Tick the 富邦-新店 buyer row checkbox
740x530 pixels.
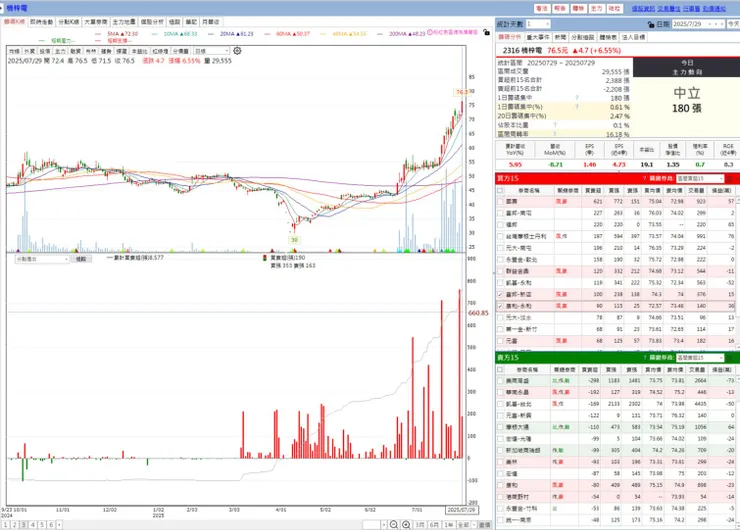500,294
